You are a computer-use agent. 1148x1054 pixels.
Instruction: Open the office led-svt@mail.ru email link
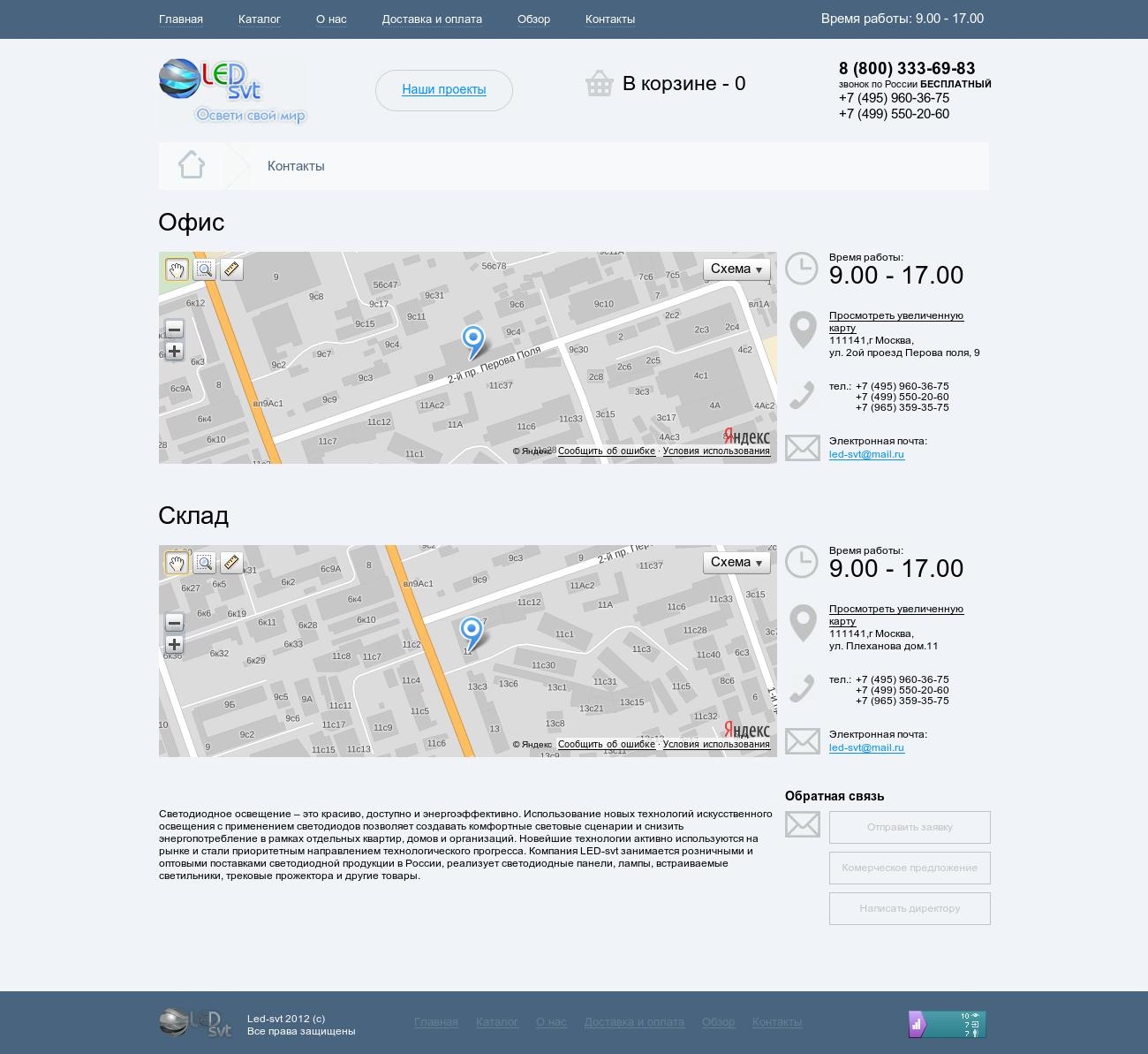866,454
